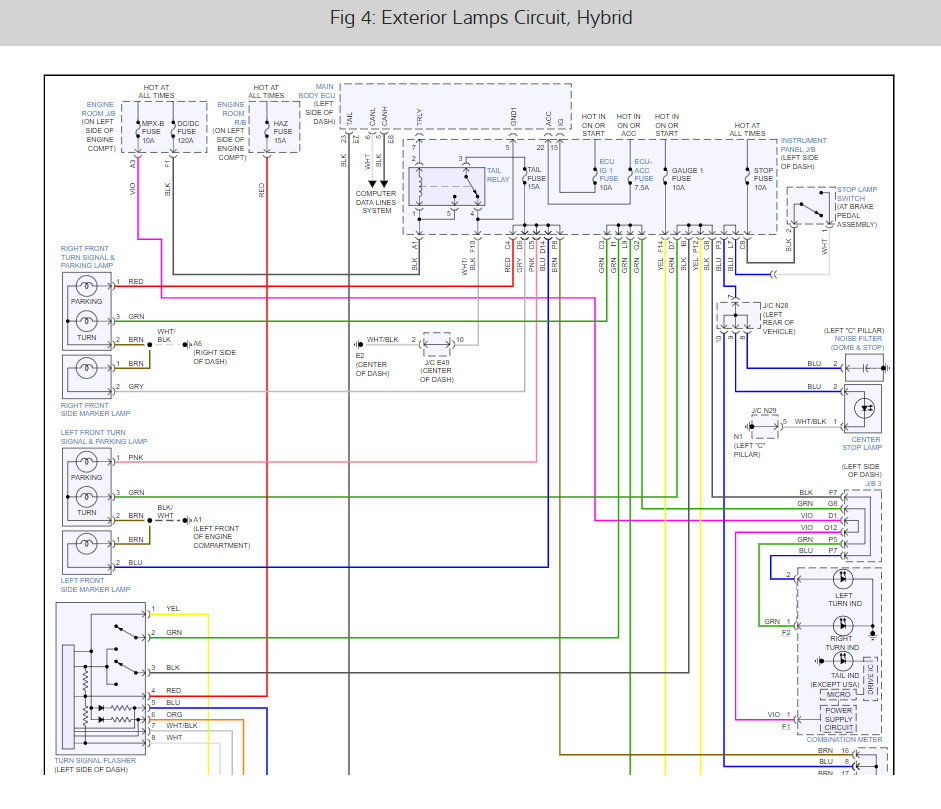Click the STOP LAMP SWITCH label

tap(857, 194)
